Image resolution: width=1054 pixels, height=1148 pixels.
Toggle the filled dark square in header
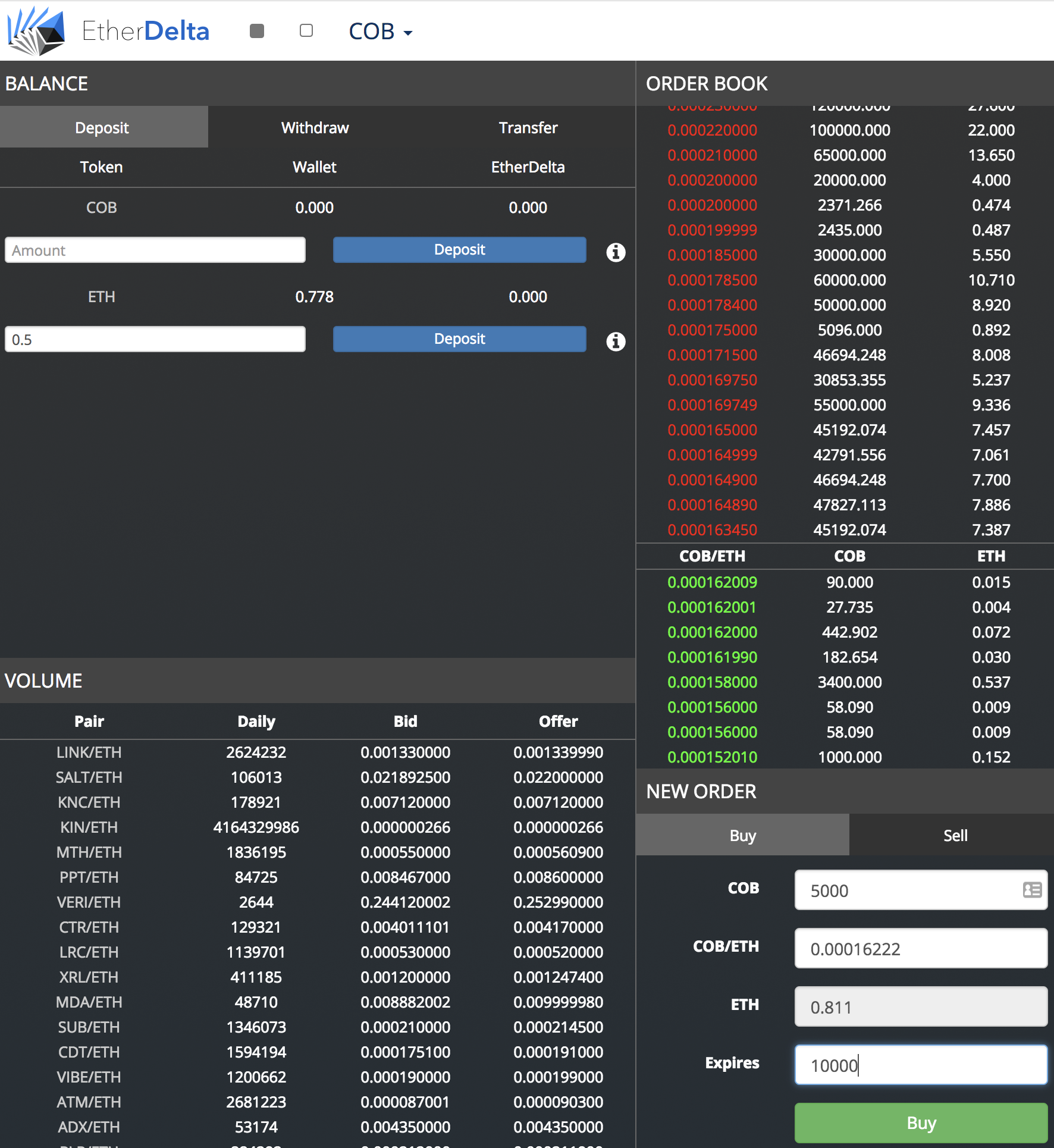coord(257,31)
